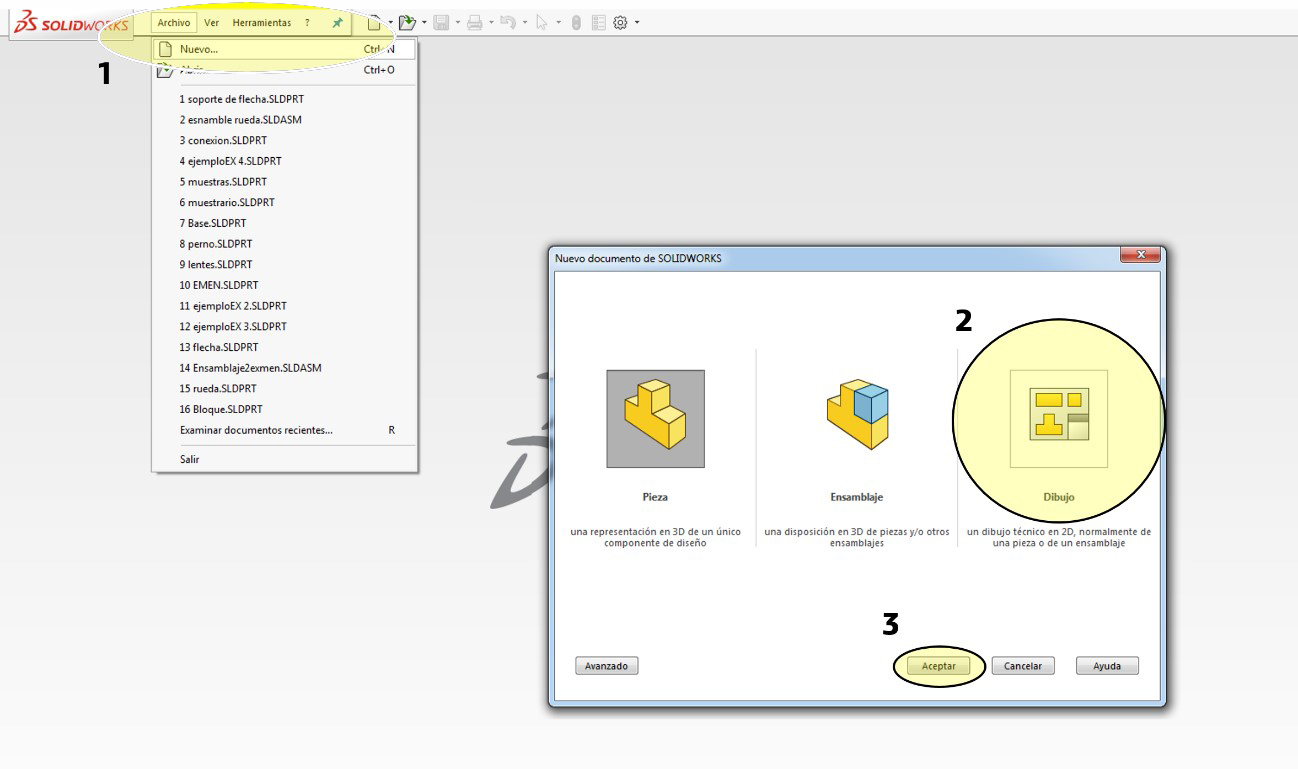Click the Dibujo label in the dialog
The image size is (1298, 769).
[1059, 497]
